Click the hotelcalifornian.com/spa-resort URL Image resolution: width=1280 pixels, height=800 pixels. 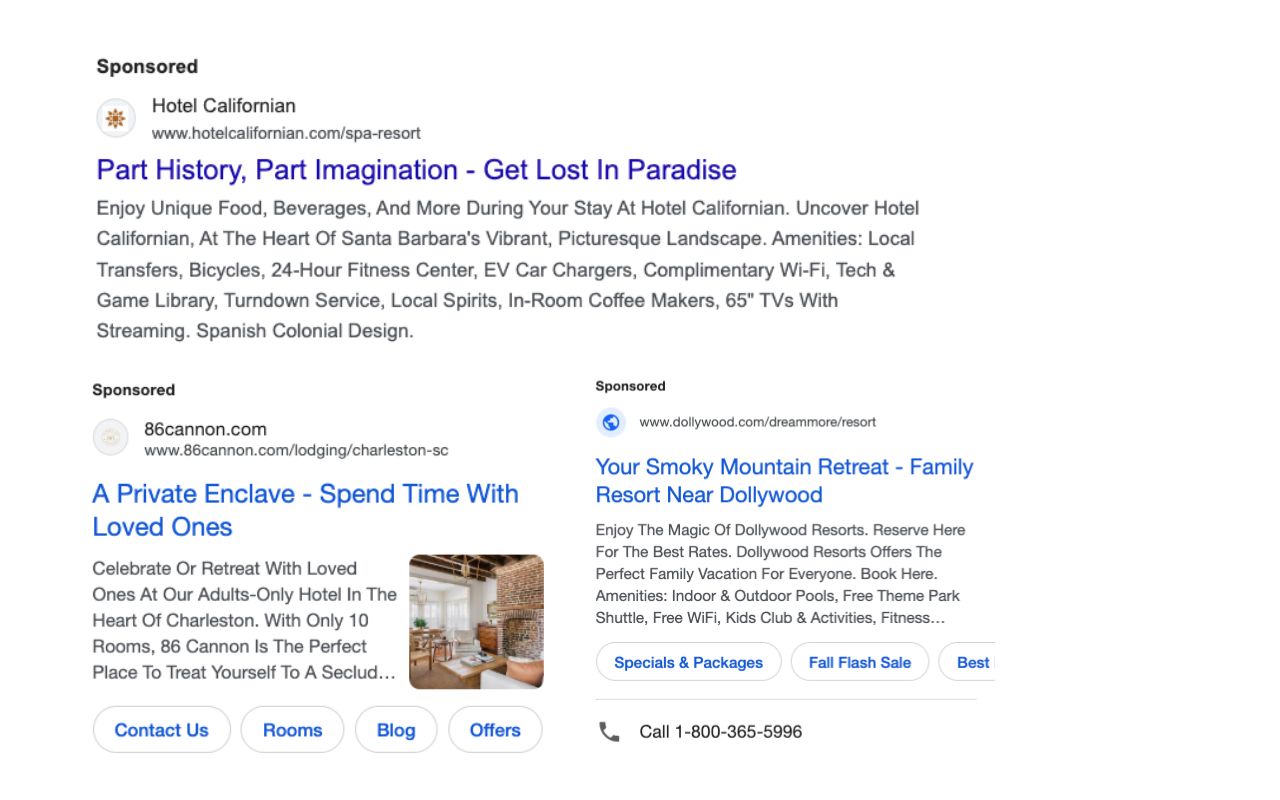click(286, 133)
